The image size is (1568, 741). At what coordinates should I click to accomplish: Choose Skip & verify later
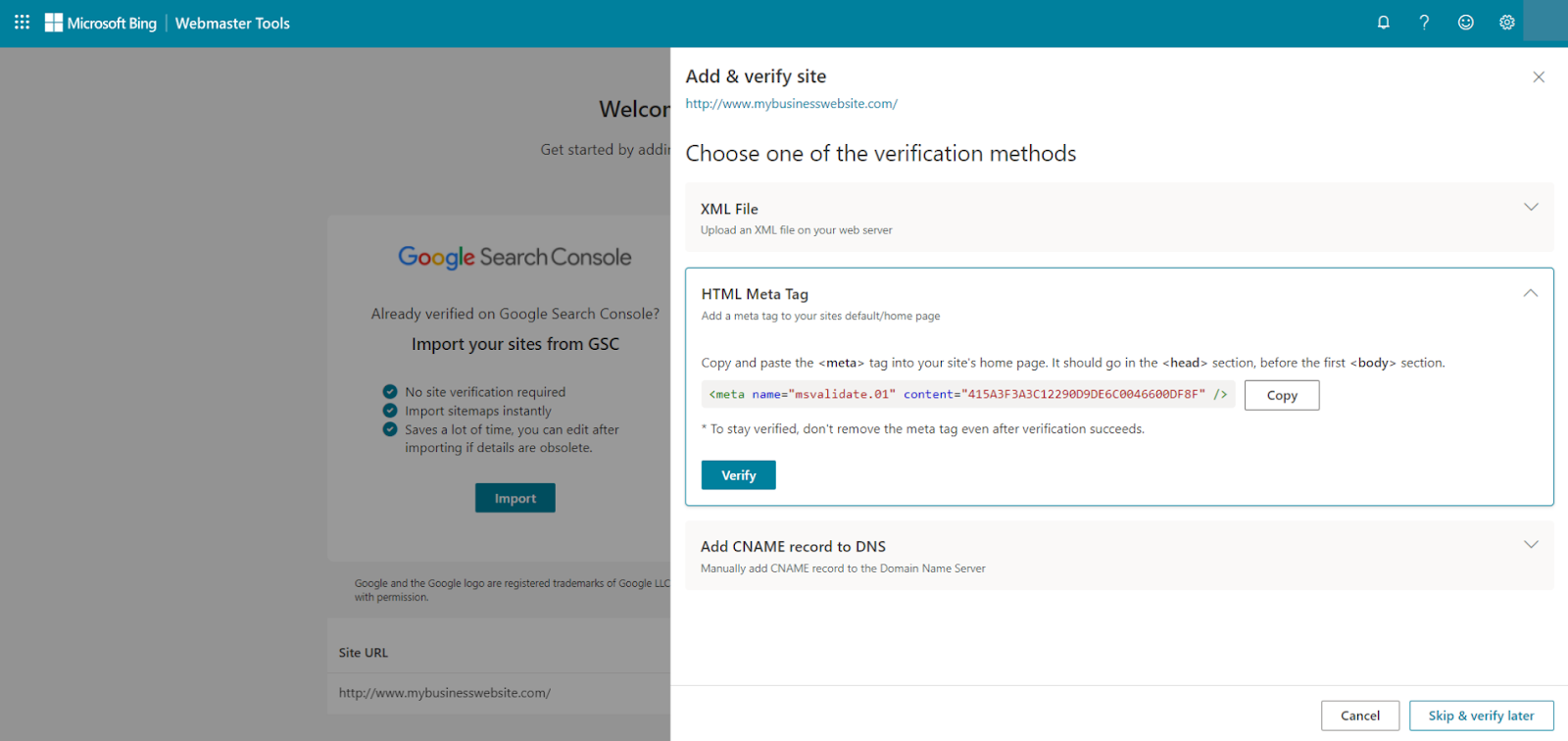pos(1480,715)
